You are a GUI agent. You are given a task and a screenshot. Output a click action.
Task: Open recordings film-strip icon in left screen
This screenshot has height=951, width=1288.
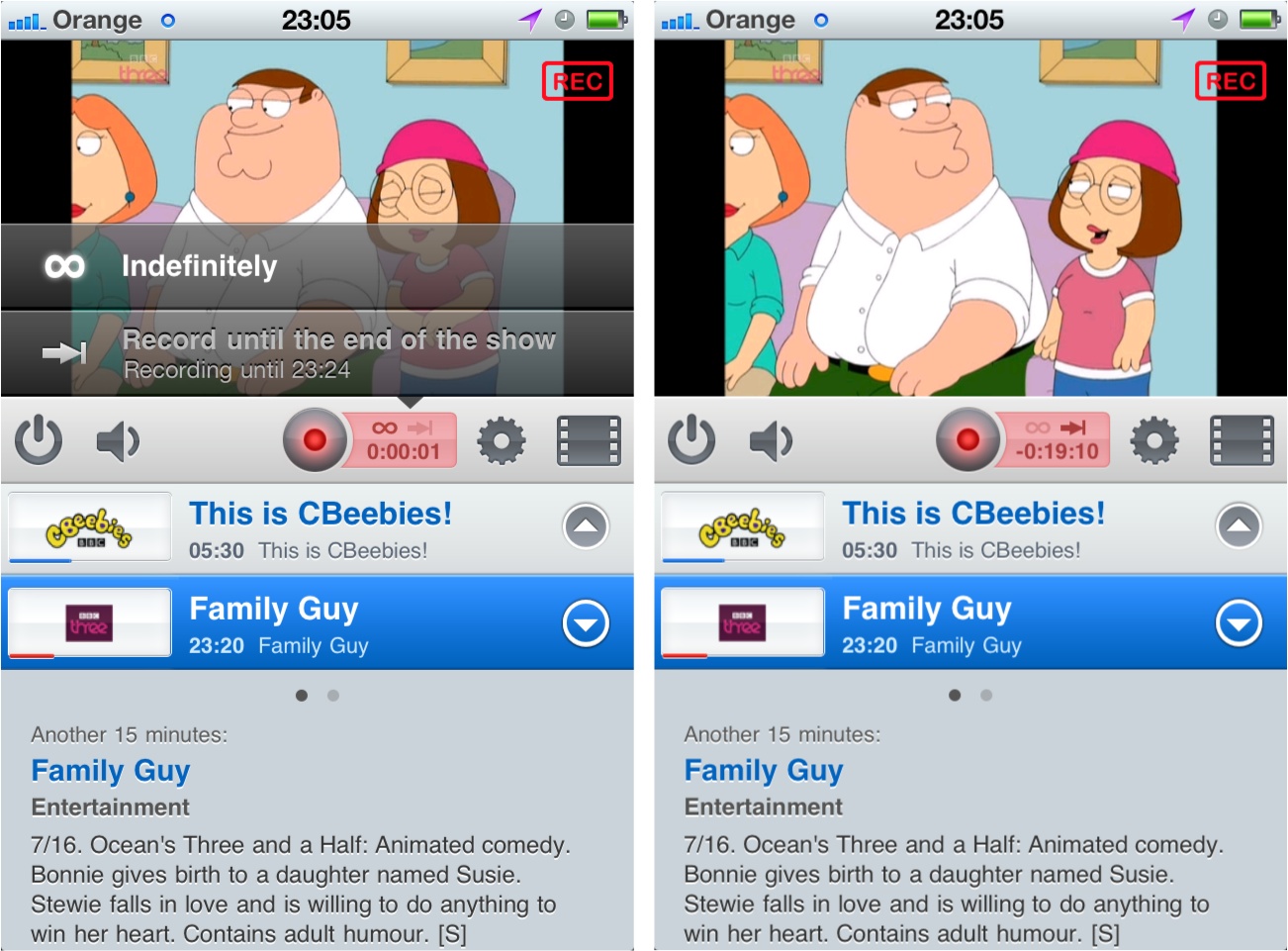[589, 441]
